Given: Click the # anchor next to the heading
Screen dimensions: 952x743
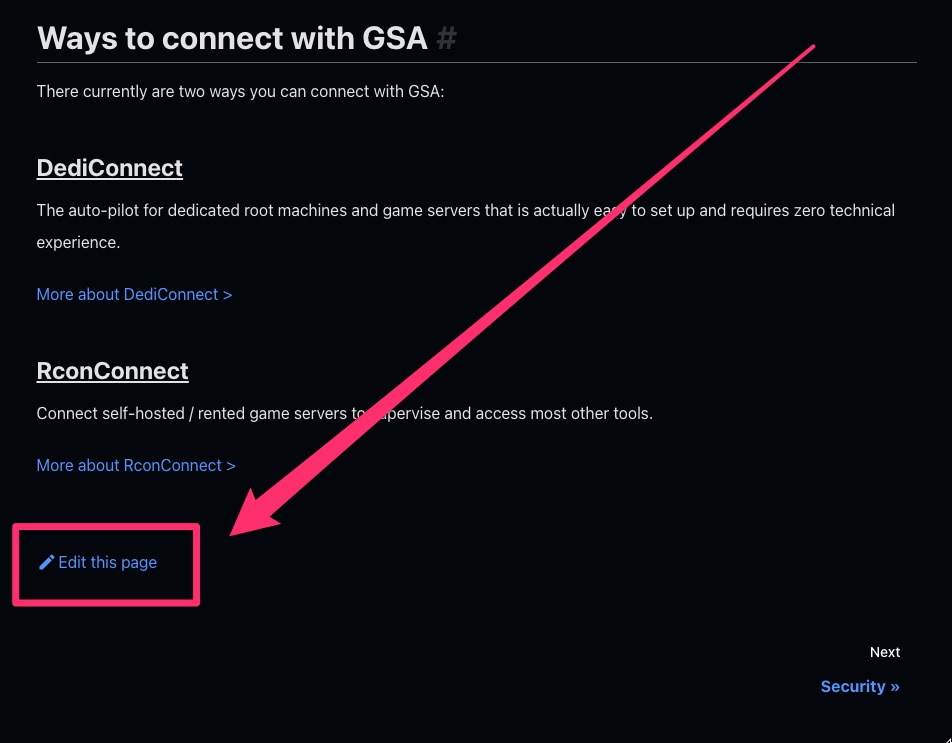Looking at the screenshot, I should [x=447, y=39].
